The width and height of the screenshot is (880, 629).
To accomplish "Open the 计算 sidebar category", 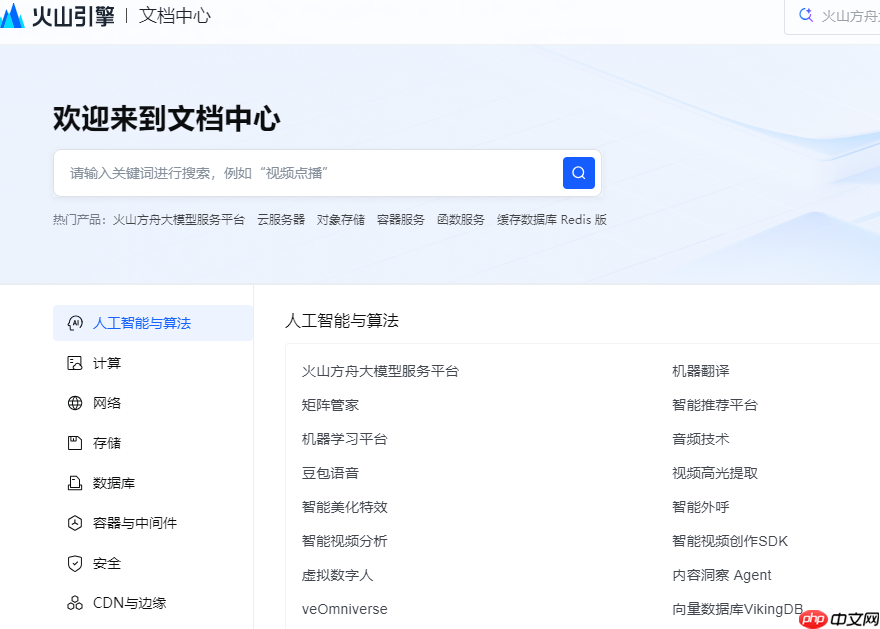I will (105, 362).
